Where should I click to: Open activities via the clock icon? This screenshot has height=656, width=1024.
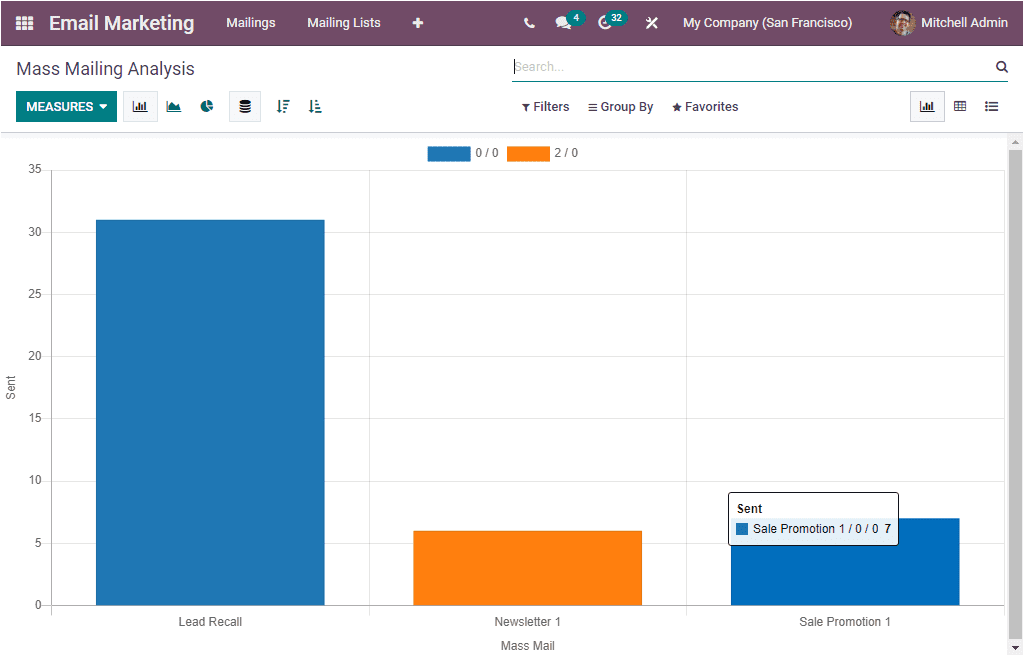tap(606, 22)
